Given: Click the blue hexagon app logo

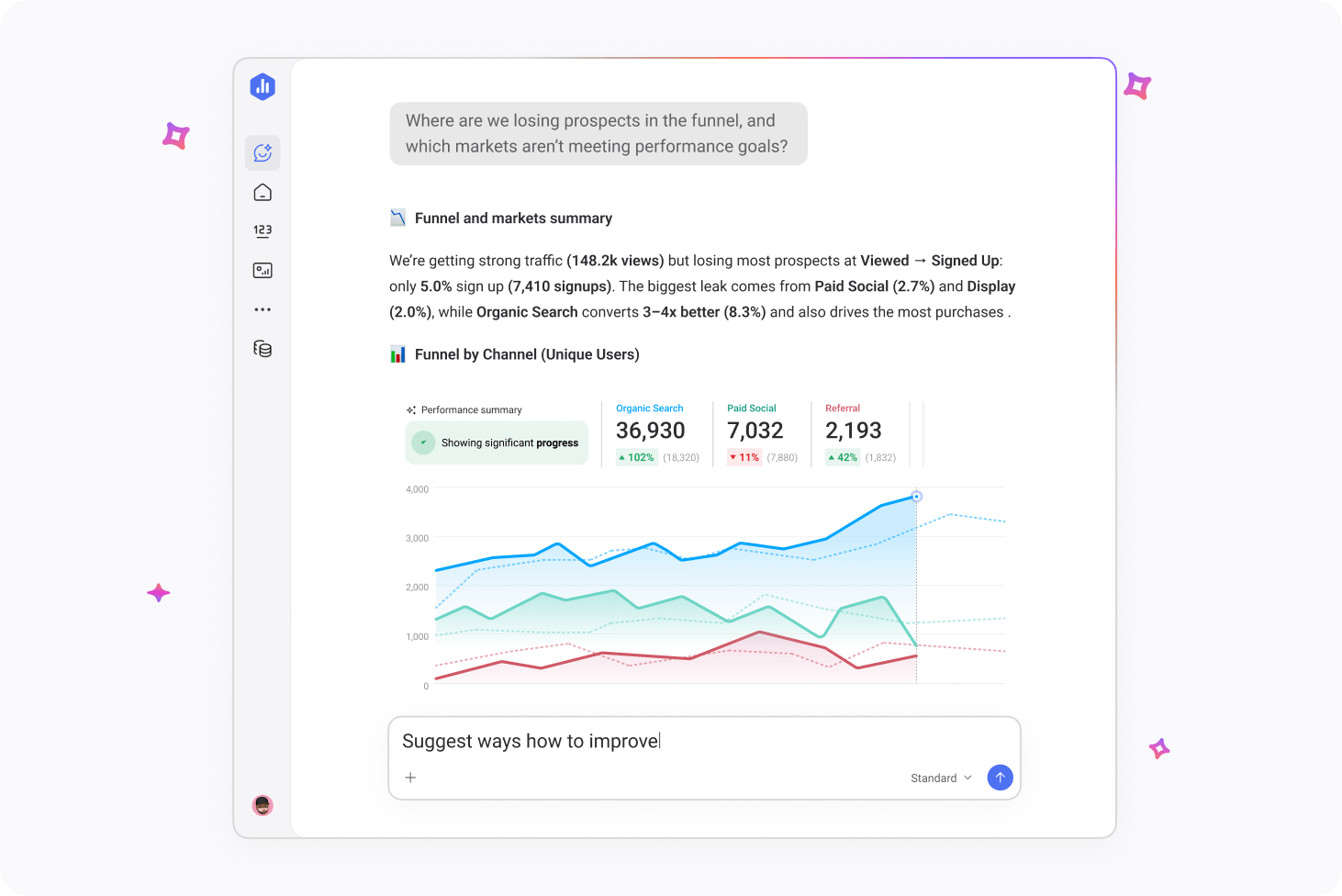Looking at the screenshot, I should (263, 86).
